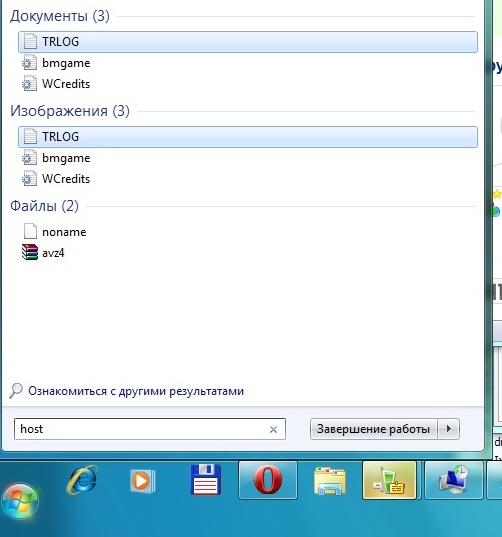Click bmgame settings-file icon in Изображения
Viewport: 502px width, 537px height.
(x=29, y=158)
